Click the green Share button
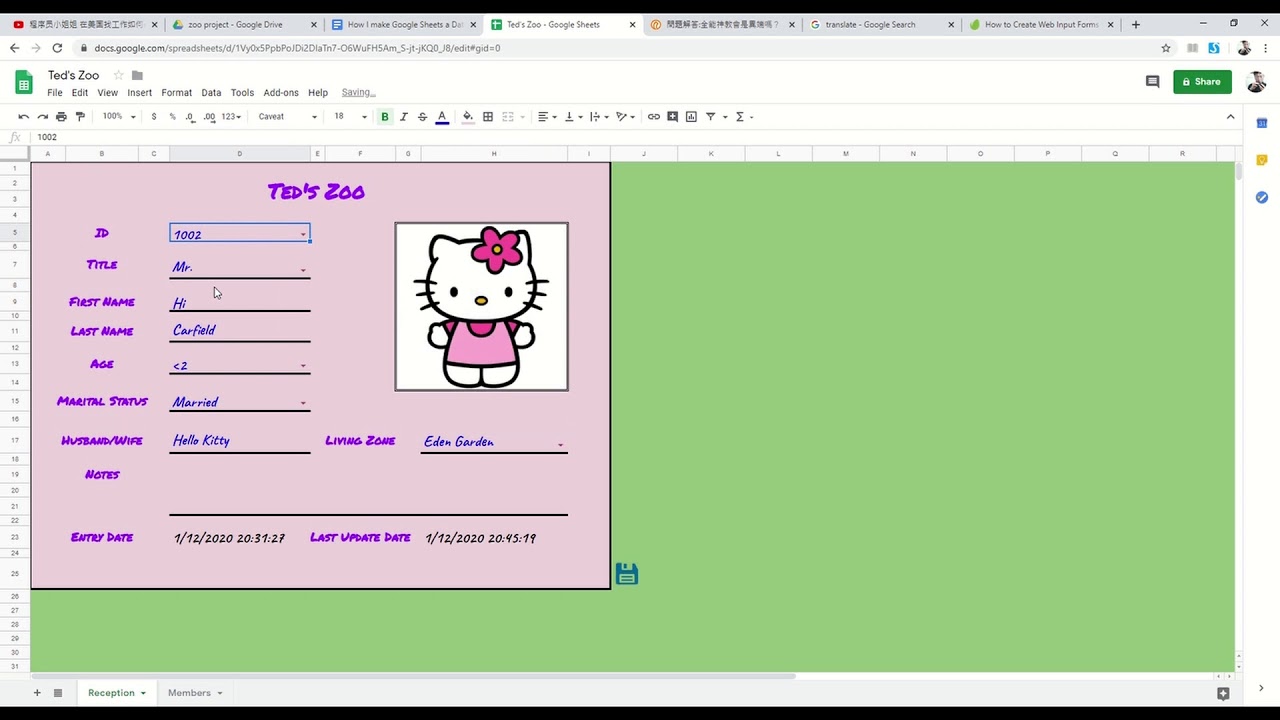This screenshot has width=1280, height=720. (x=1202, y=82)
